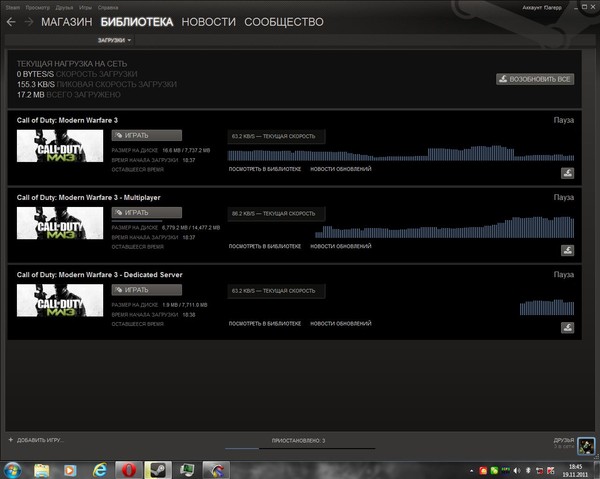Go to the СООБЩЕСТВО section
600x479 pixels.
[x=284, y=22]
